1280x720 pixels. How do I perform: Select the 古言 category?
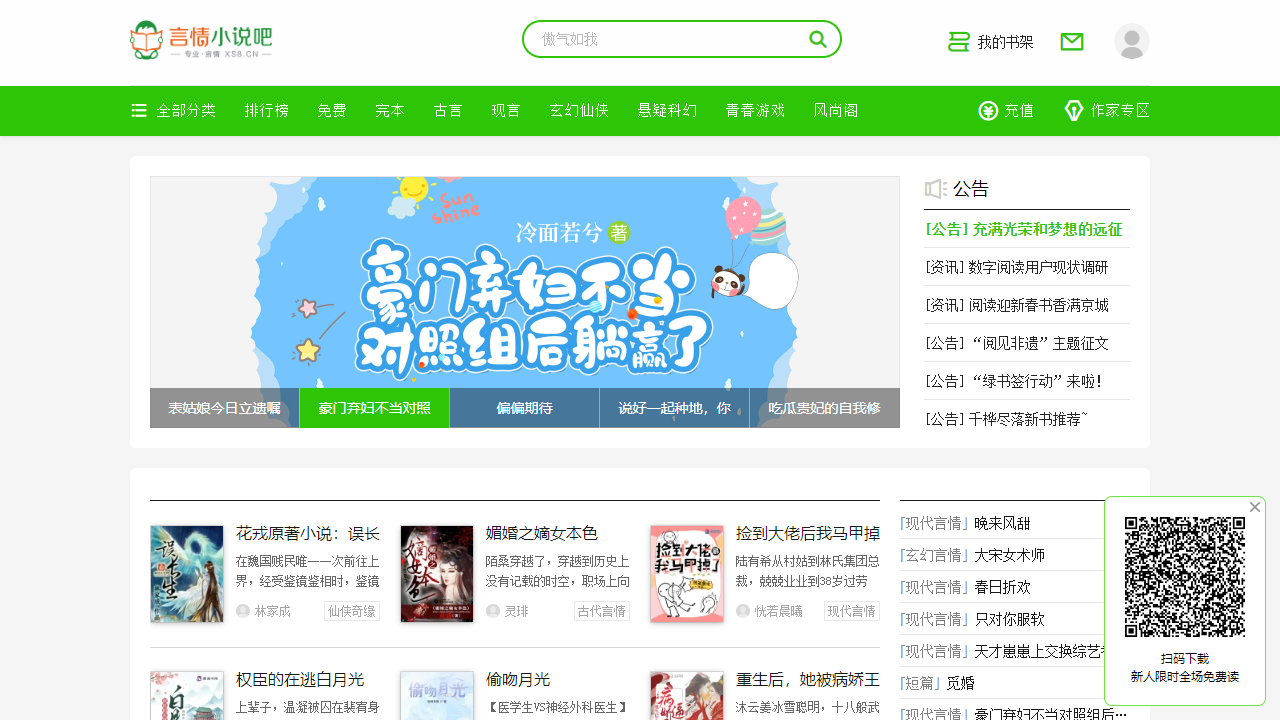[x=448, y=111]
